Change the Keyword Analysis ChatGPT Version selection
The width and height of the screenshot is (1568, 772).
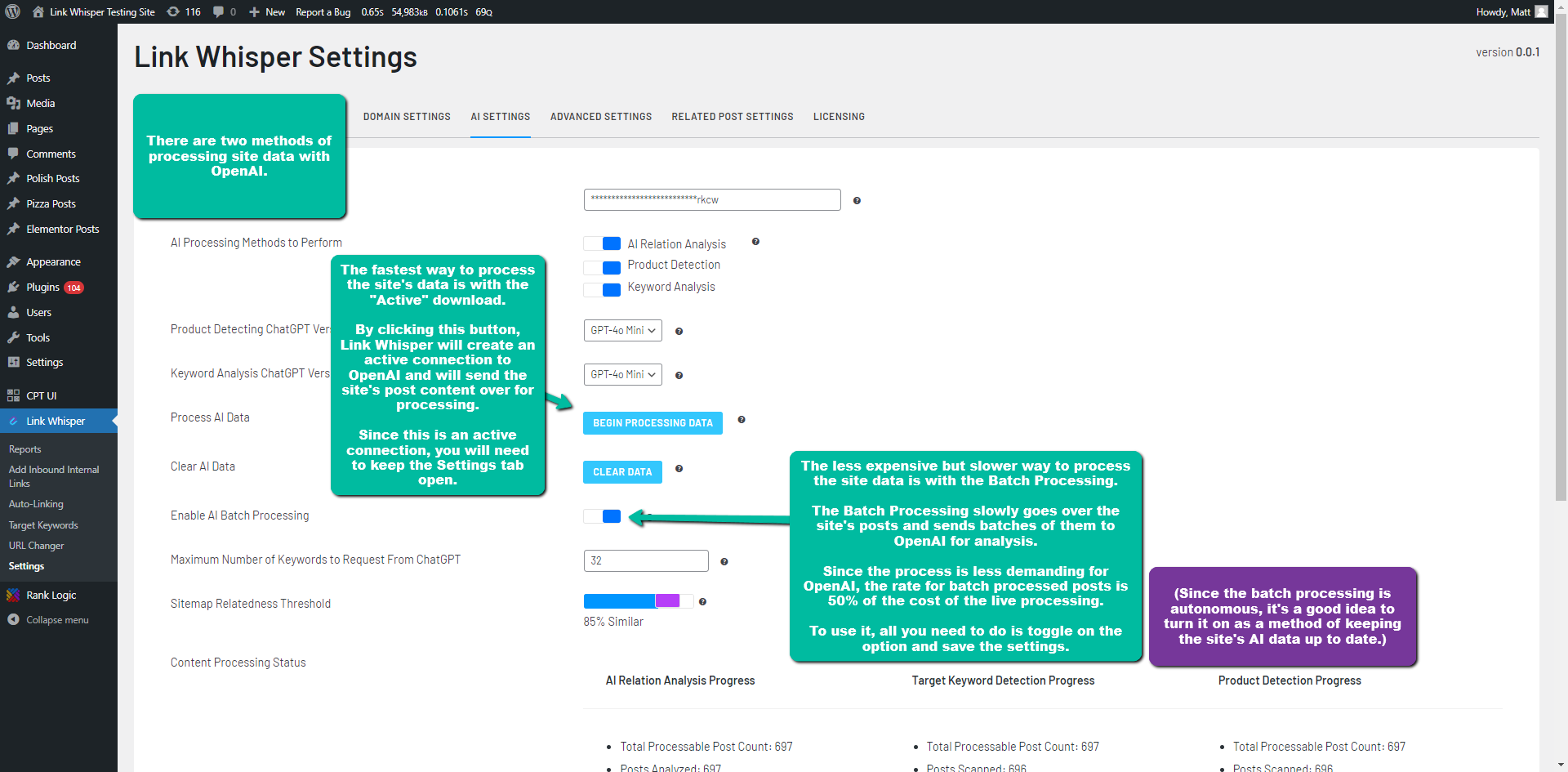point(622,374)
